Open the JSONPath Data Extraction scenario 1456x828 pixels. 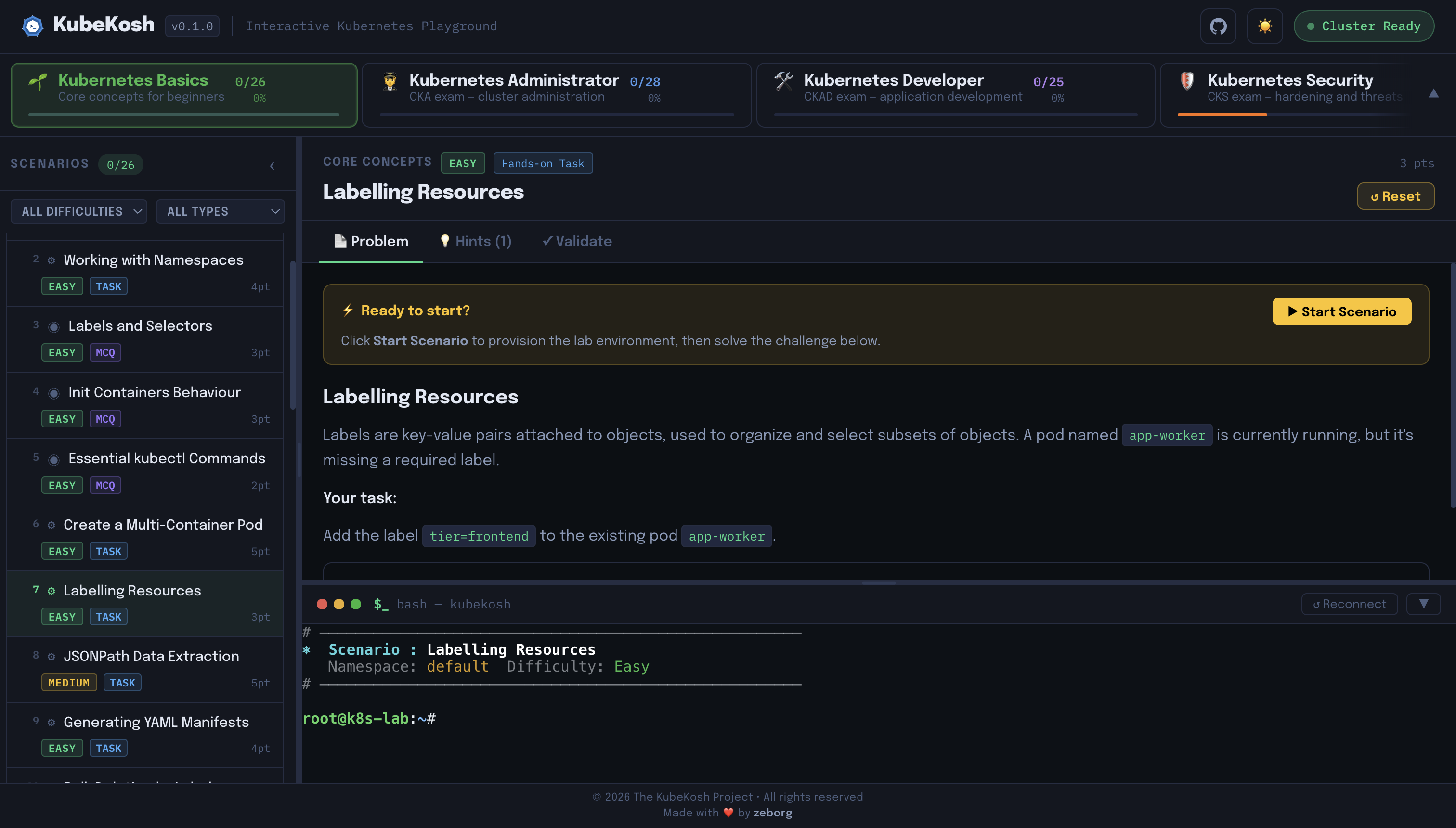(145, 669)
